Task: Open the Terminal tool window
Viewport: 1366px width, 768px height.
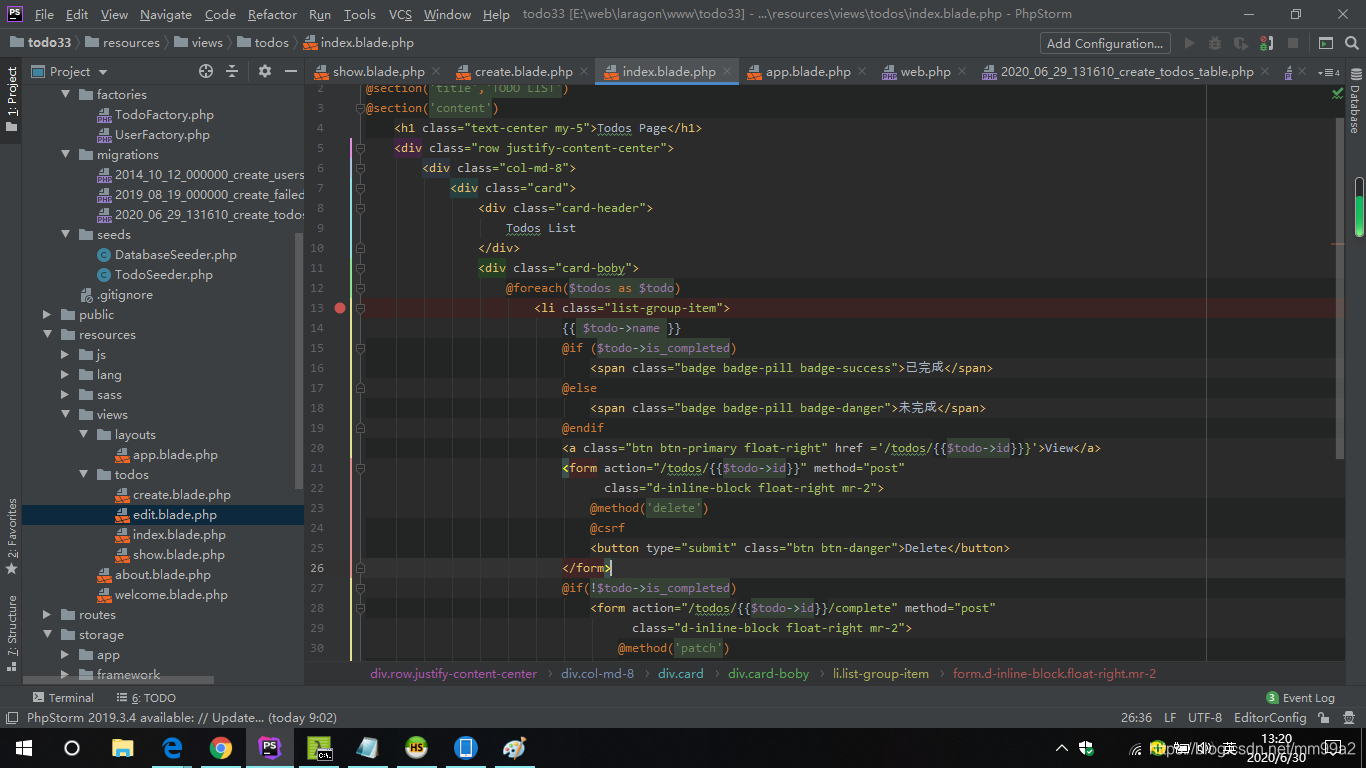Action: tap(62, 698)
